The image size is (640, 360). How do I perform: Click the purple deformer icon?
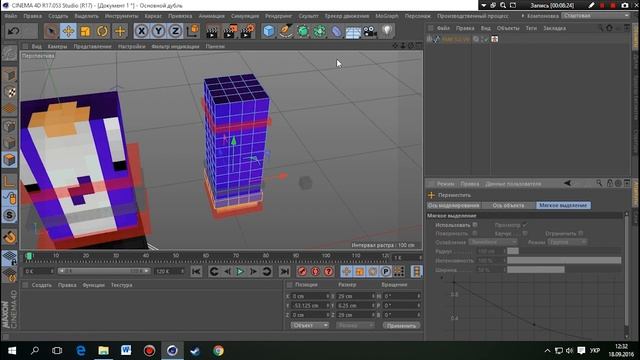point(336,31)
